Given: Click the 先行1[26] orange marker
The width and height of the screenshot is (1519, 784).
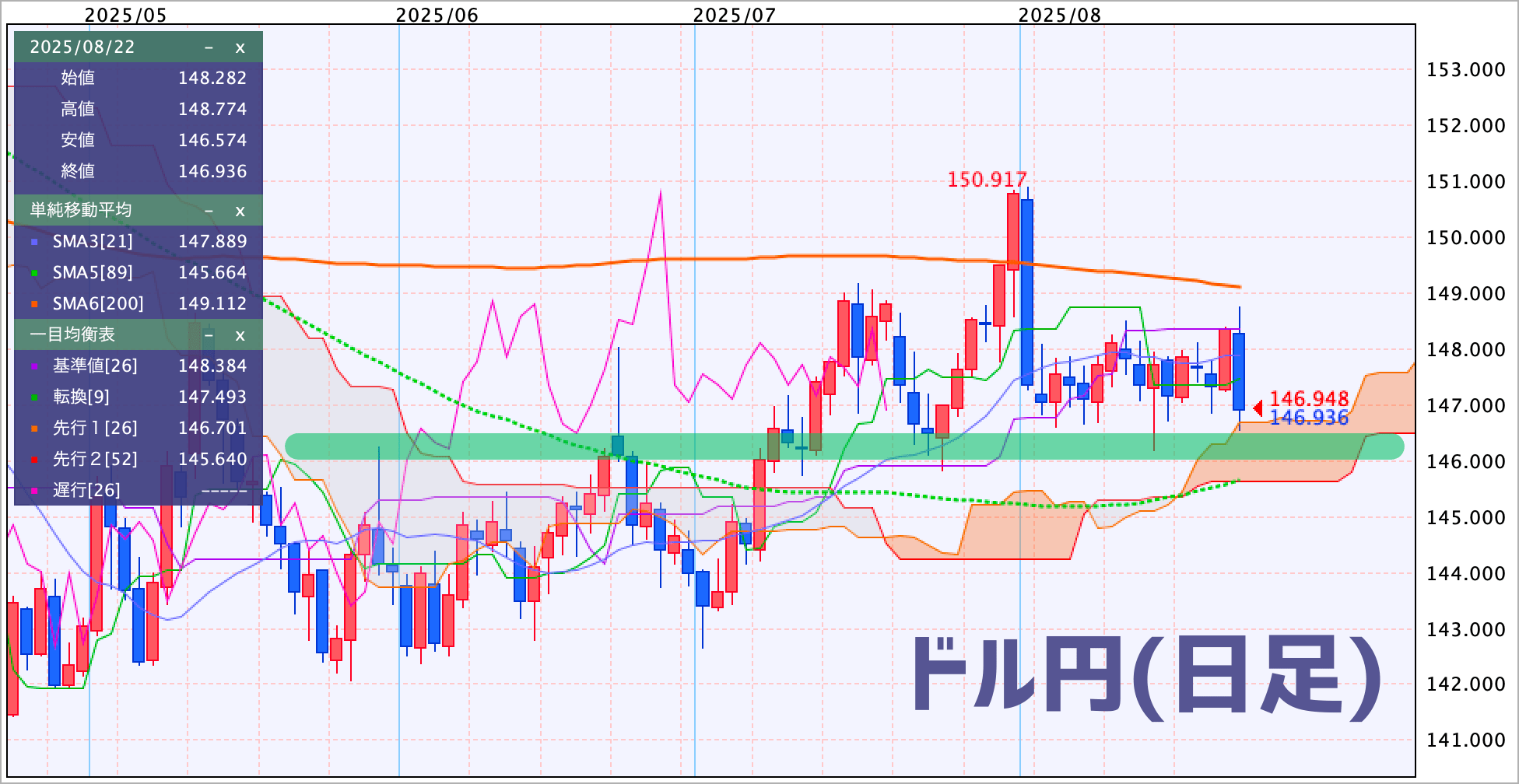Looking at the screenshot, I should point(34,429).
